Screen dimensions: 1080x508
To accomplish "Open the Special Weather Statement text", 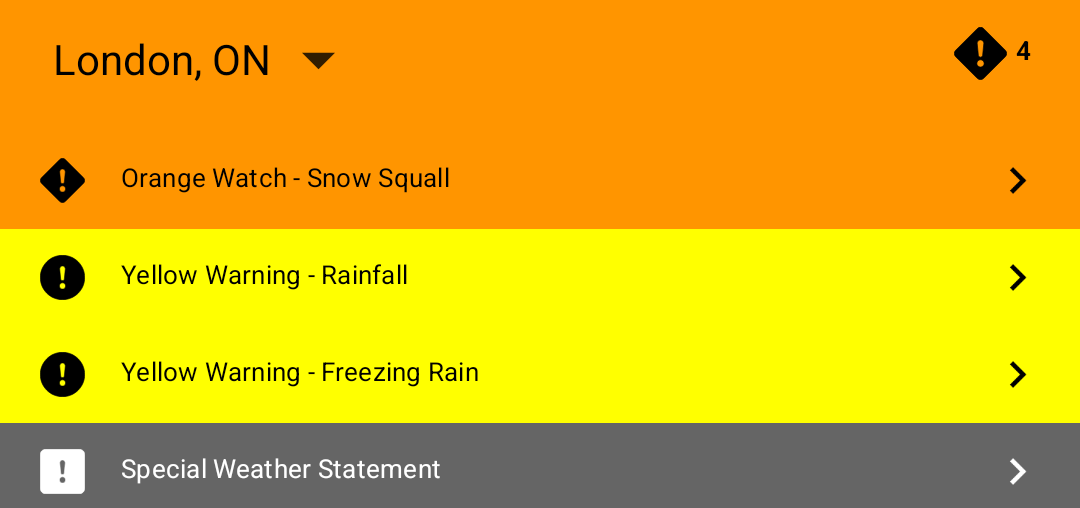I will (281, 470).
